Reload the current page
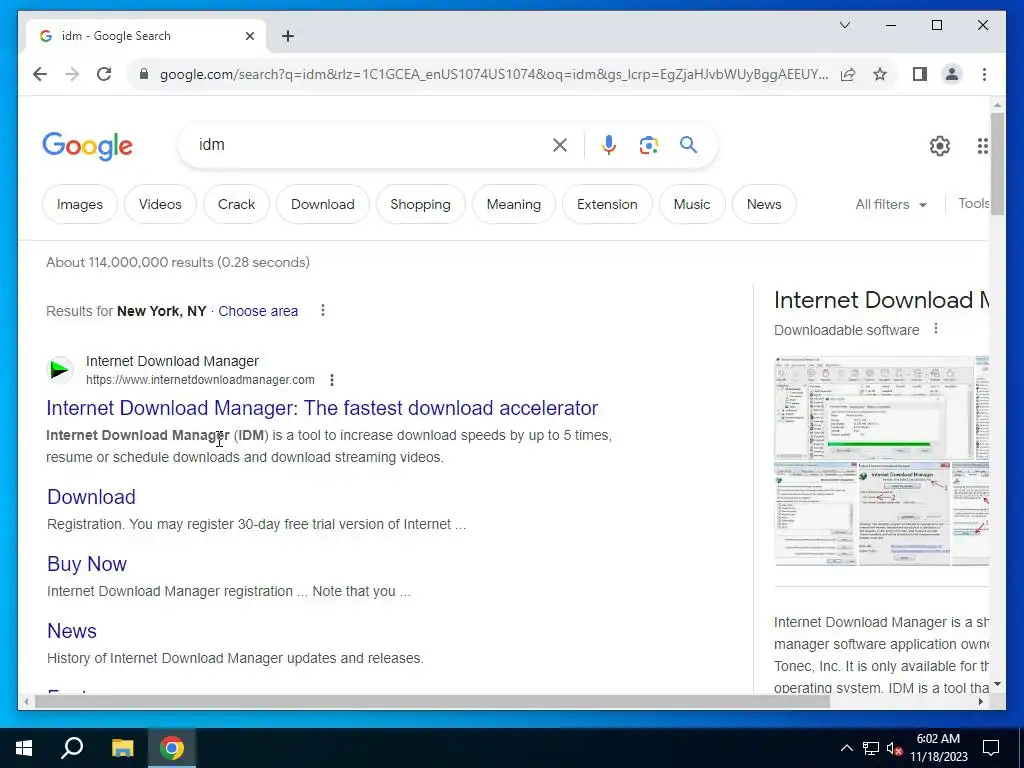The width and height of the screenshot is (1024, 768). coord(104,74)
